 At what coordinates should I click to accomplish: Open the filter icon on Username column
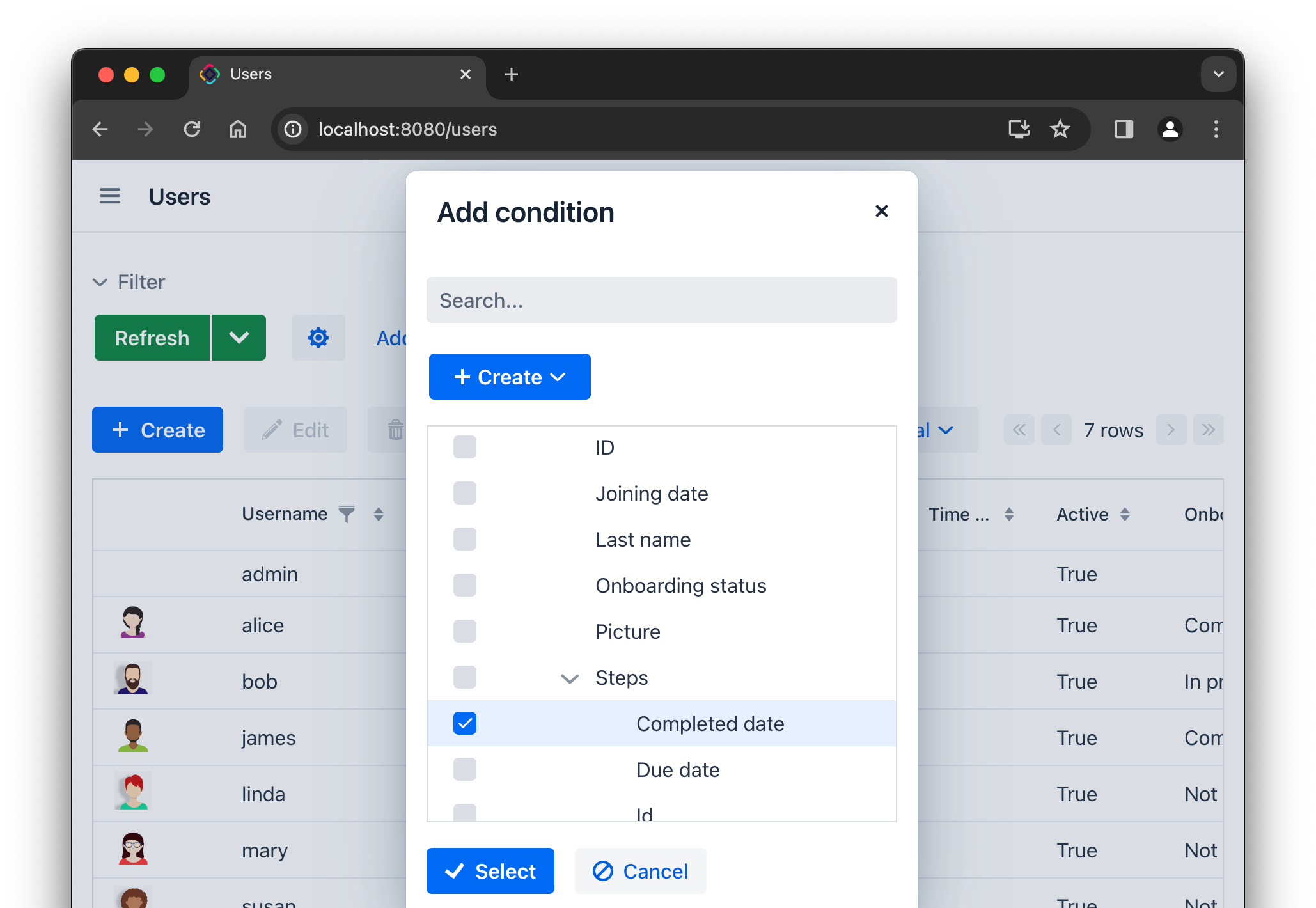click(346, 514)
